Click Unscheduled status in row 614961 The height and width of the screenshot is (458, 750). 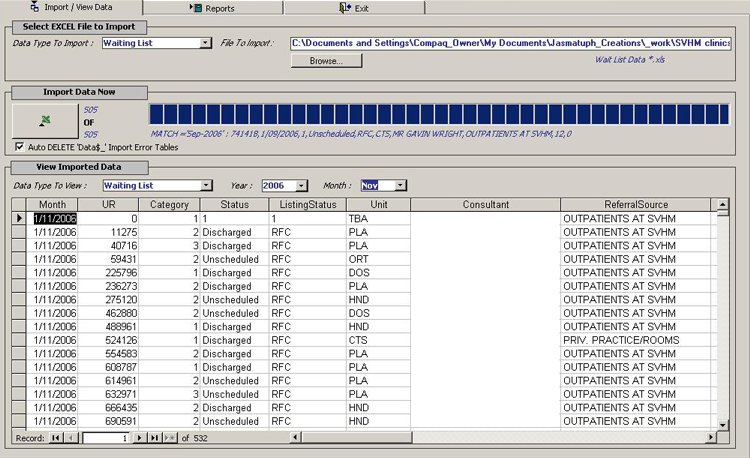(234, 381)
